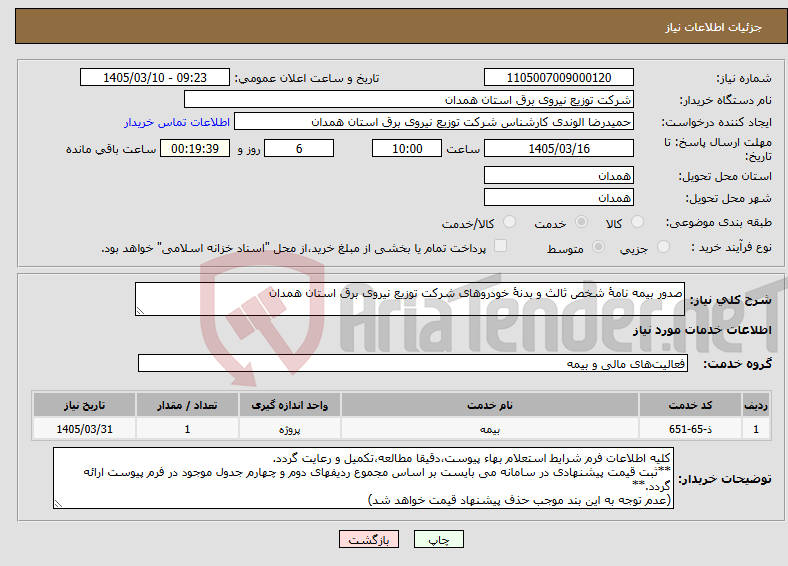
Task: Click the شرح کلی نیاز description textarea
Action: coord(410,299)
